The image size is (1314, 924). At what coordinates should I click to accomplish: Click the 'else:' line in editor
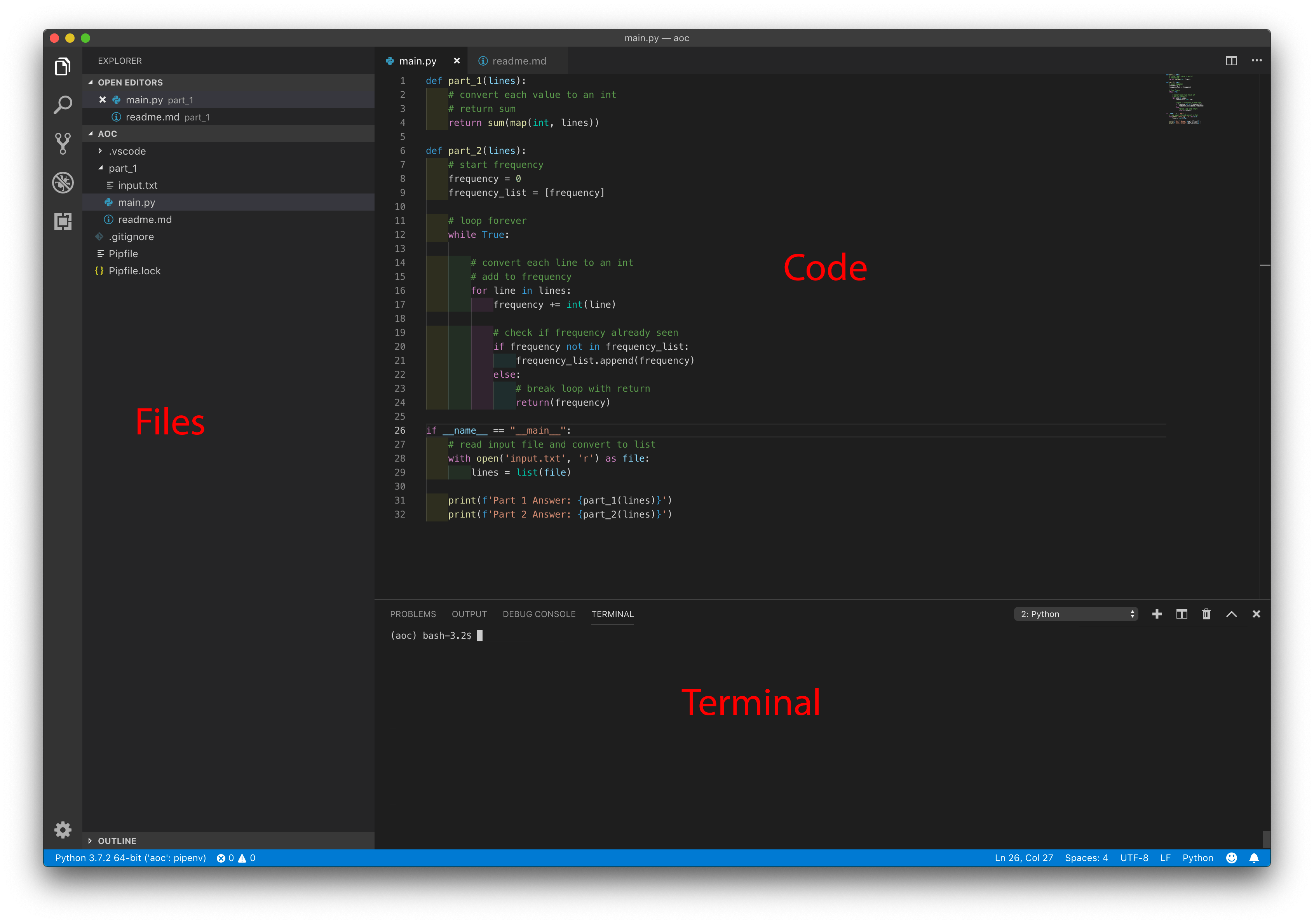pos(507,375)
